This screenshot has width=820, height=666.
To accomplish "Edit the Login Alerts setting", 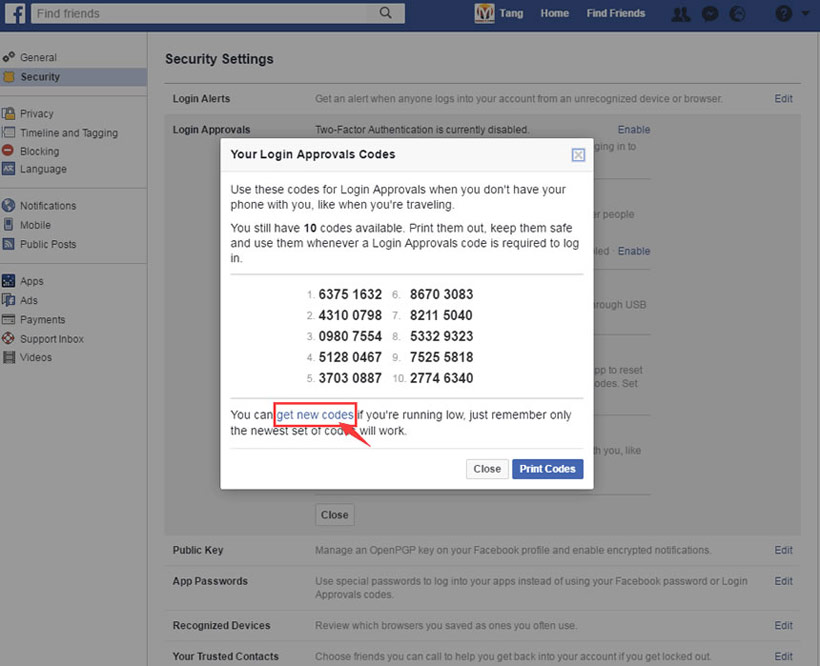I will [783, 98].
